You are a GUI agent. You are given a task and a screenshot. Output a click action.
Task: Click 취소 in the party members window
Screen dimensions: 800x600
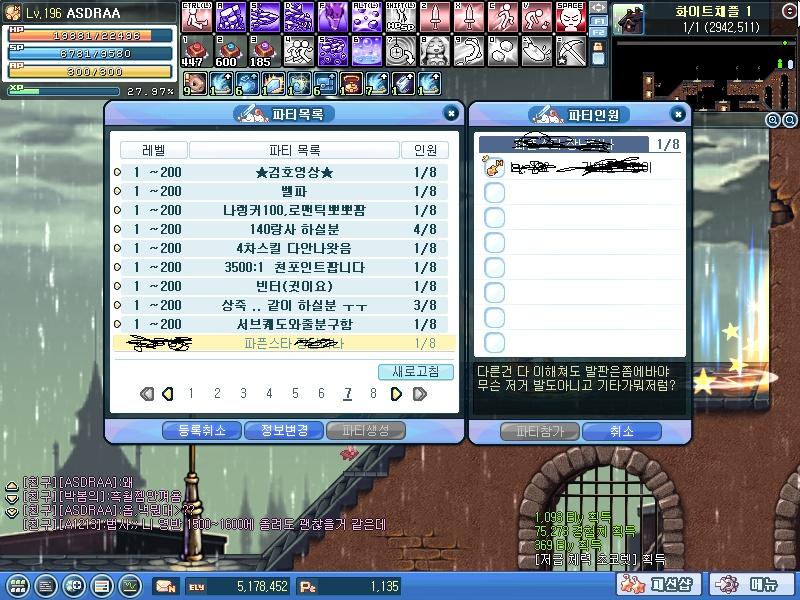click(622, 431)
